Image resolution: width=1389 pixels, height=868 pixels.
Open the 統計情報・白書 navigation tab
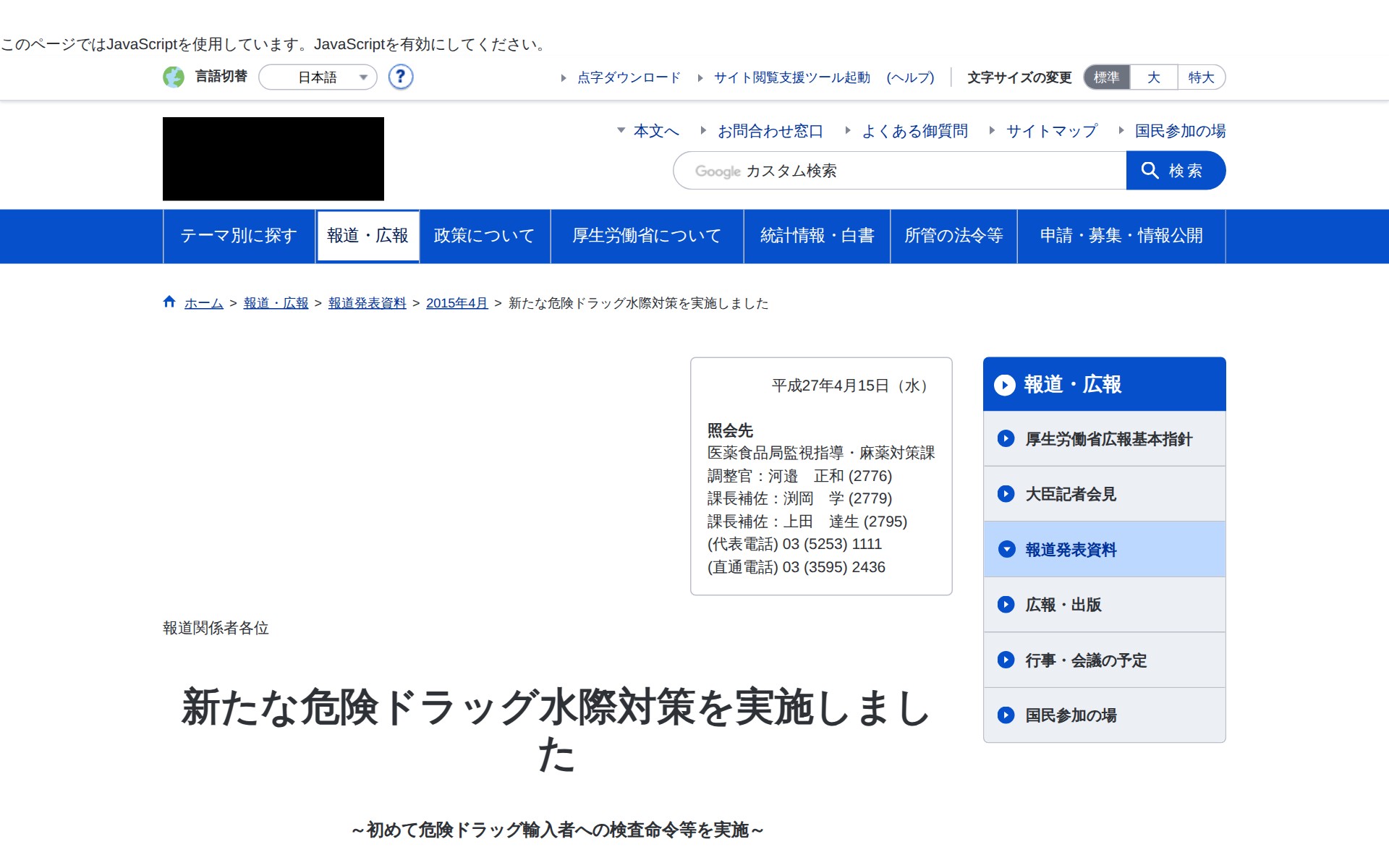click(817, 236)
